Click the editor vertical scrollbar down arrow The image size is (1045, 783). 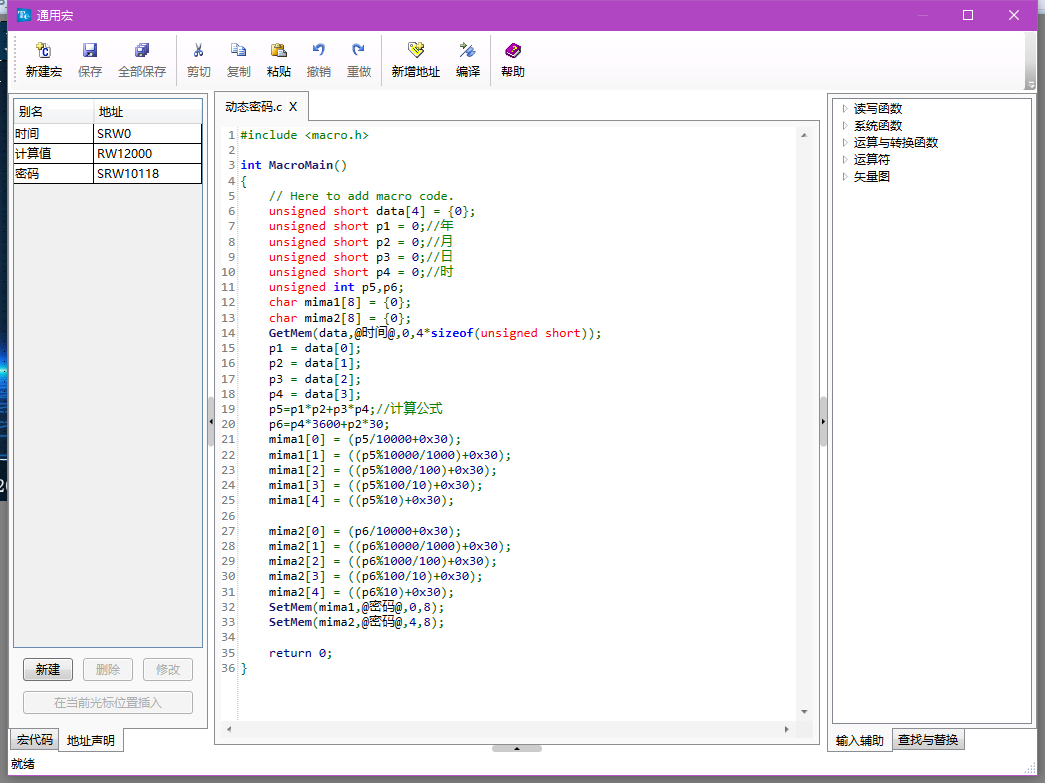pyautogui.click(x=804, y=712)
